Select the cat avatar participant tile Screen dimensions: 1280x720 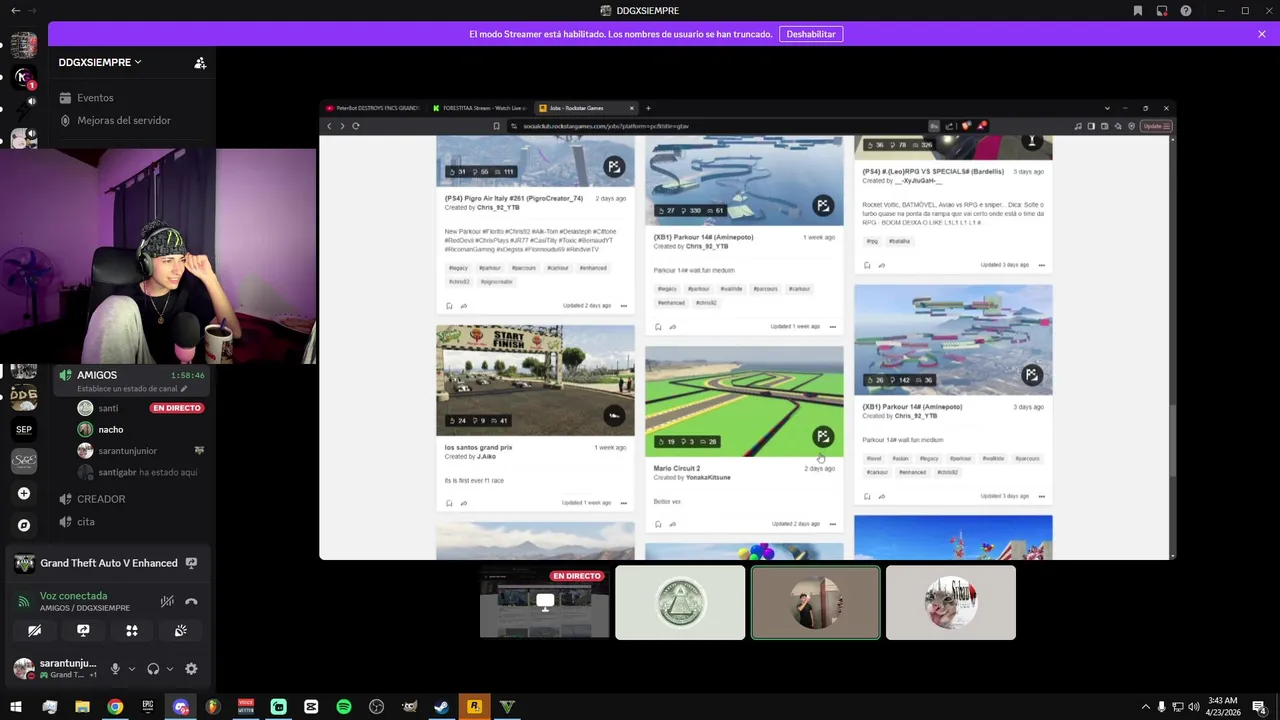point(950,603)
